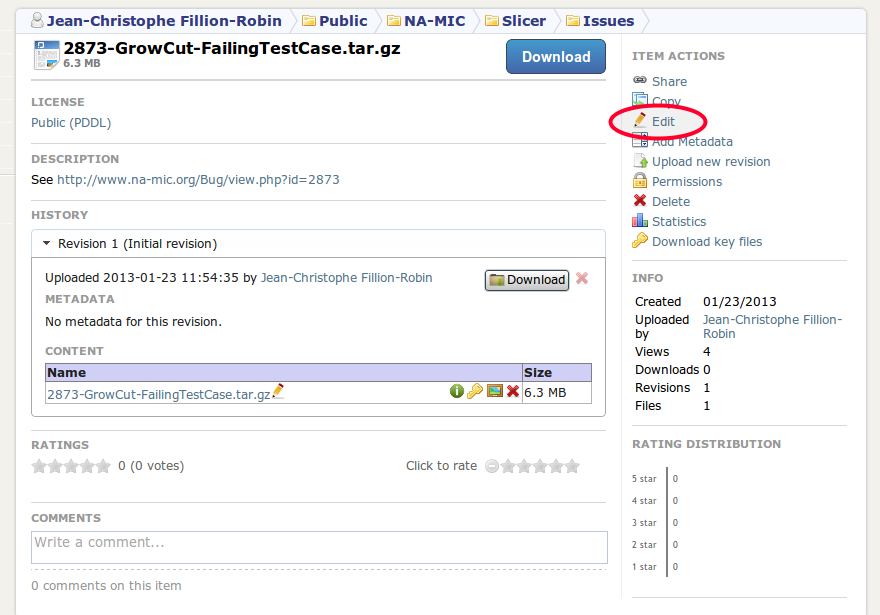This screenshot has height=615, width=880.
Task: Navigate to NA-MIC breadcrumb folder
Action: click(434, 20)
